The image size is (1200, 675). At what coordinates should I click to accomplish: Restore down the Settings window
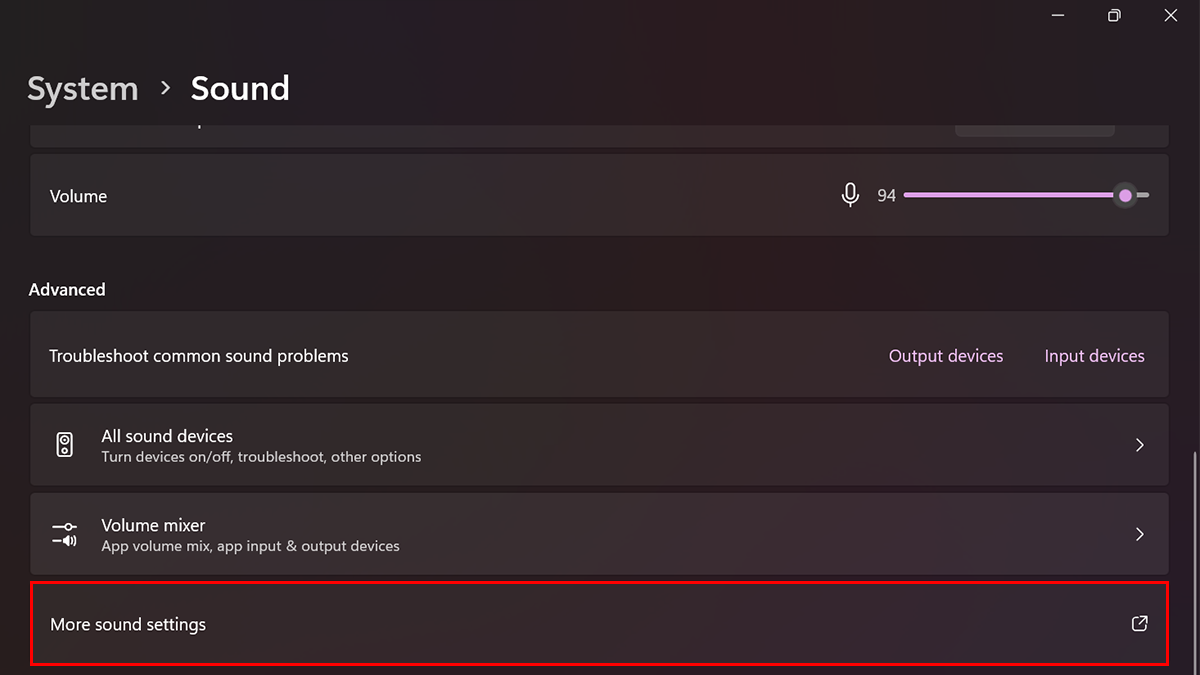click(1114, 15)
